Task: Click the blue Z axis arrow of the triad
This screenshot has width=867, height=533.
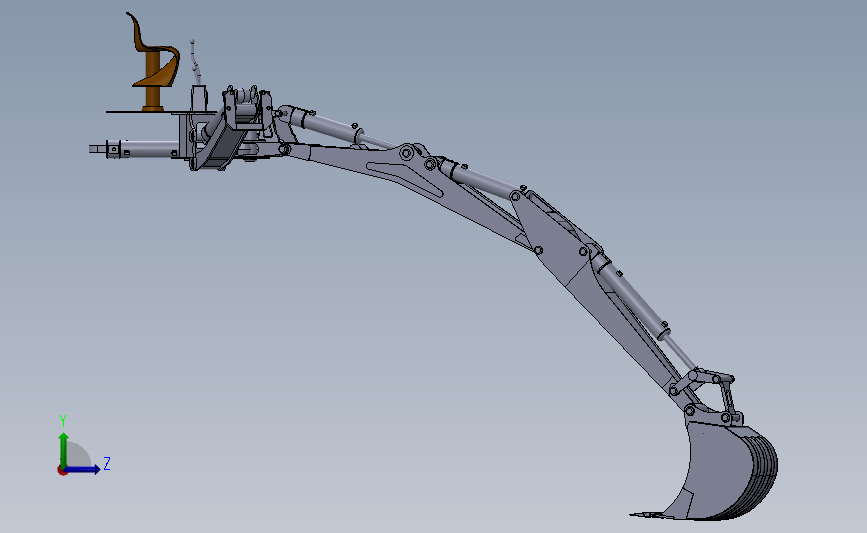Action: point(83,469)
